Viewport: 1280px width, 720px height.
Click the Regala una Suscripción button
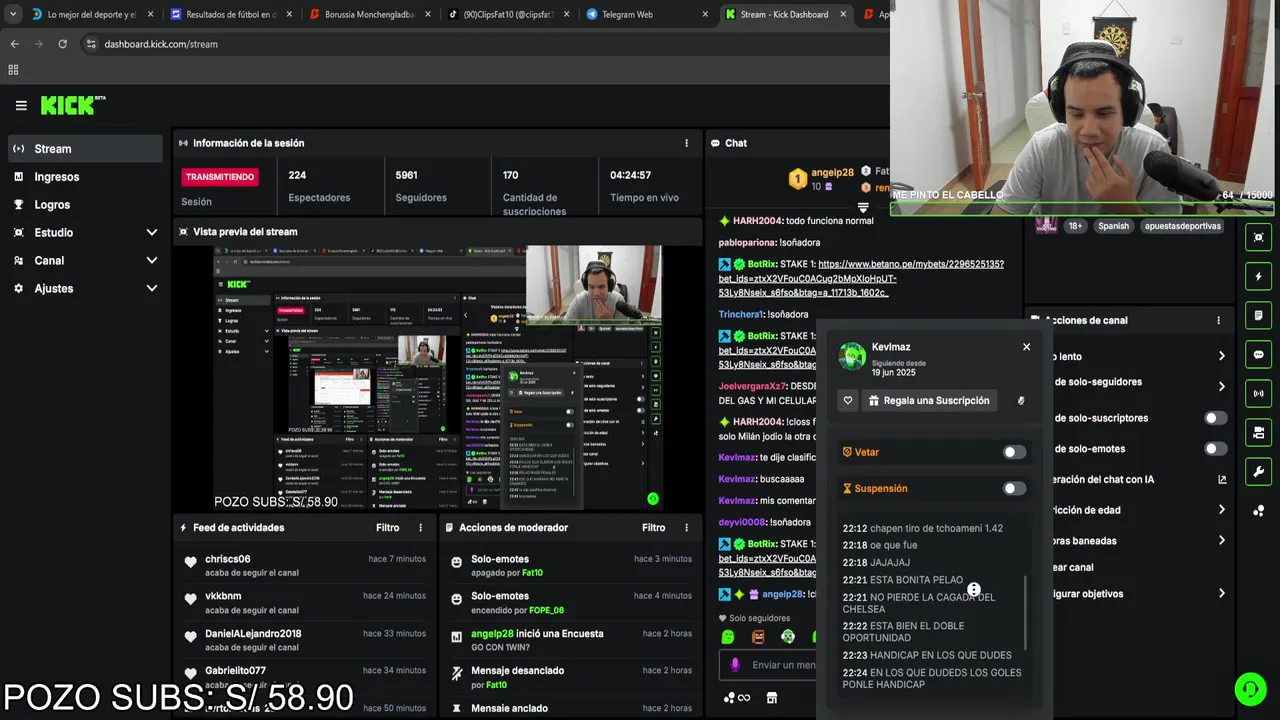click(x=929, y=400)
